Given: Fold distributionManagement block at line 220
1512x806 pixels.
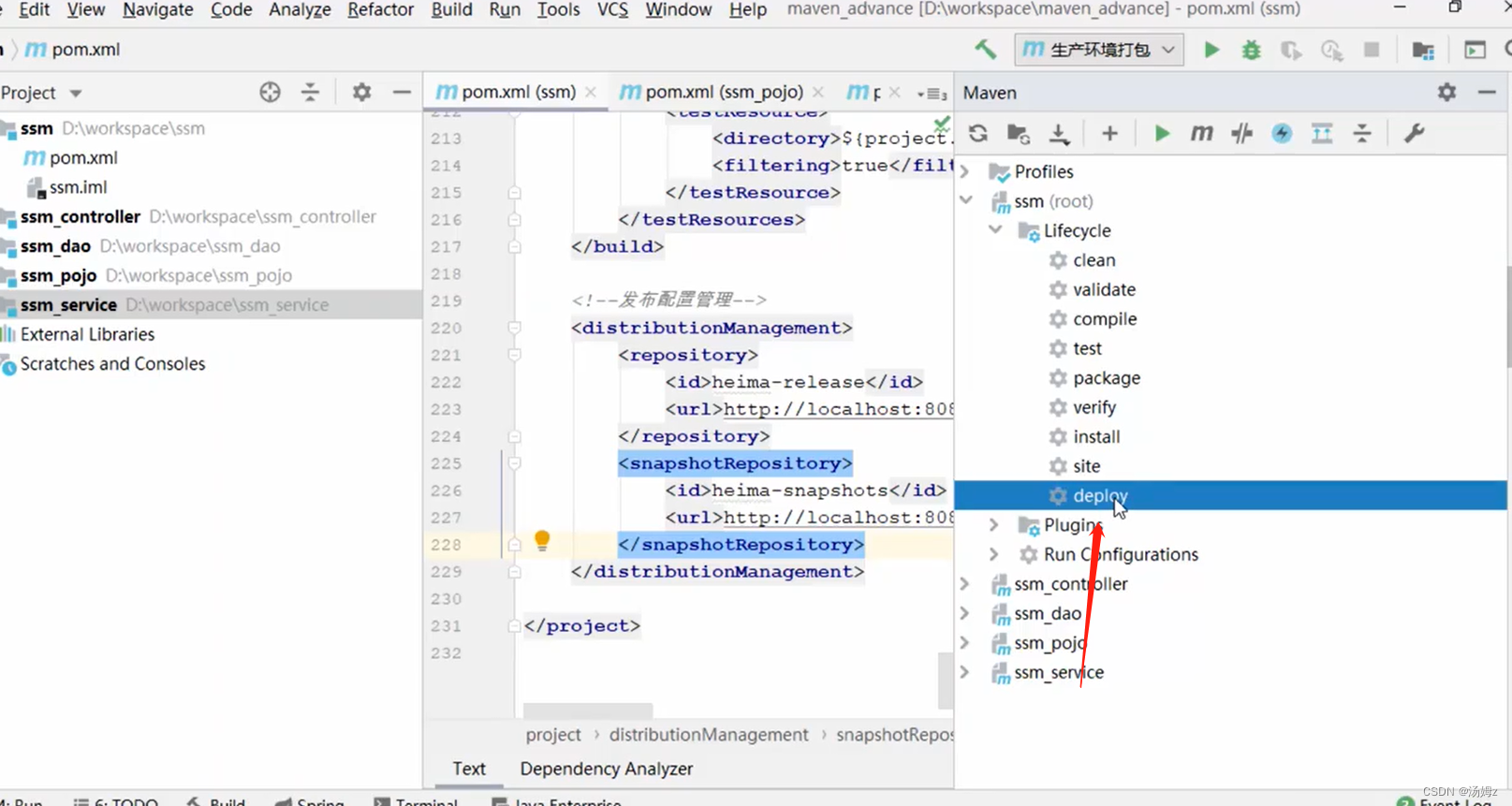Looking at the screenshot, I should click(514, 328).
